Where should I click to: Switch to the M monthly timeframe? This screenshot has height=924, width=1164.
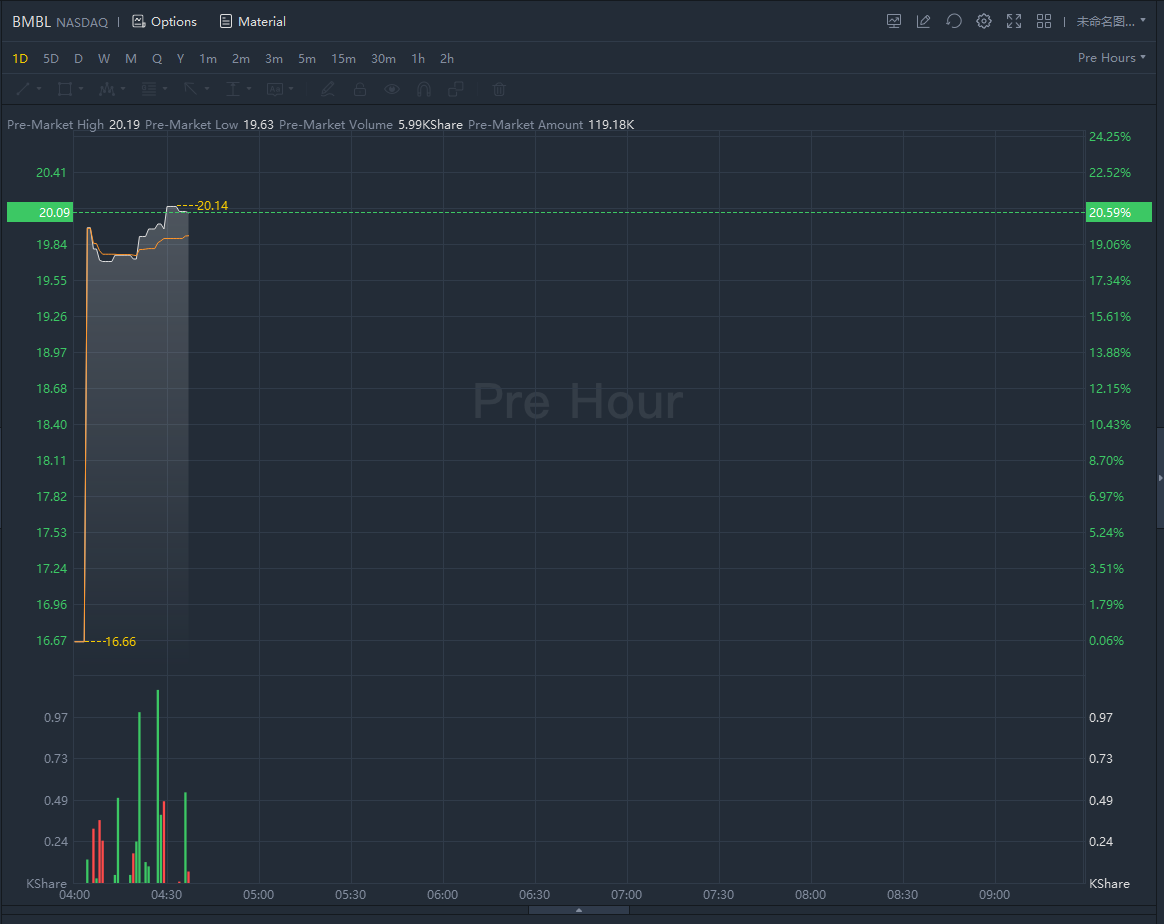[131, 59]
